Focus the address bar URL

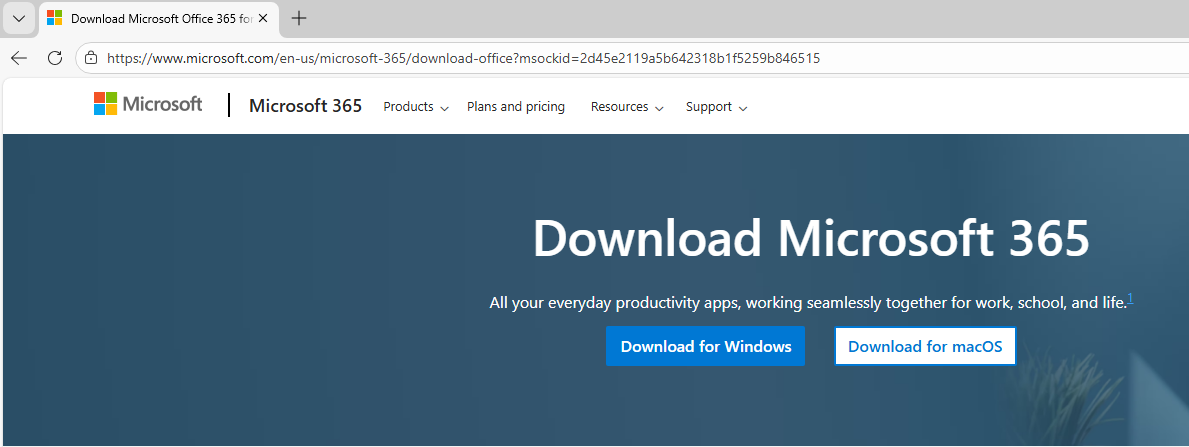coord(463,58)
